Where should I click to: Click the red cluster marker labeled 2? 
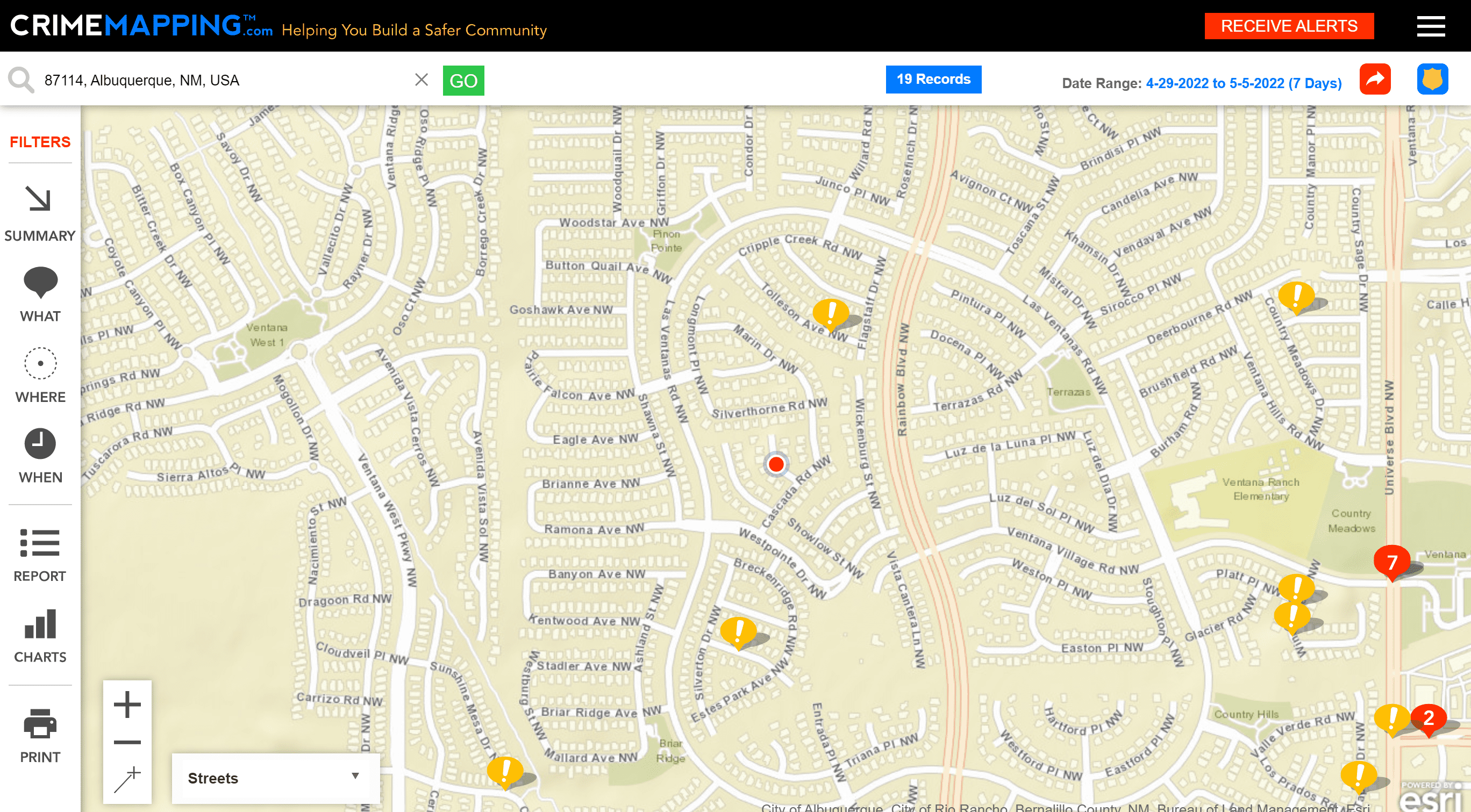tap(1428, 719)
